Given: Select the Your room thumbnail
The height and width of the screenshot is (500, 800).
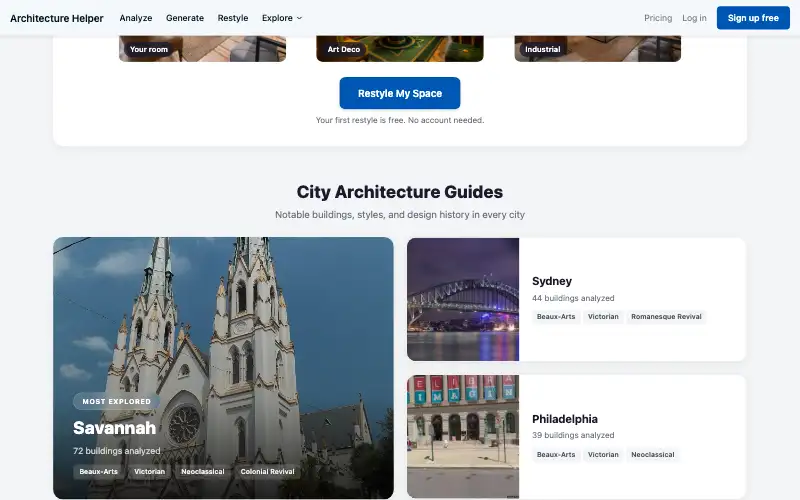Looking at the screenshot, I should [203, 48].
